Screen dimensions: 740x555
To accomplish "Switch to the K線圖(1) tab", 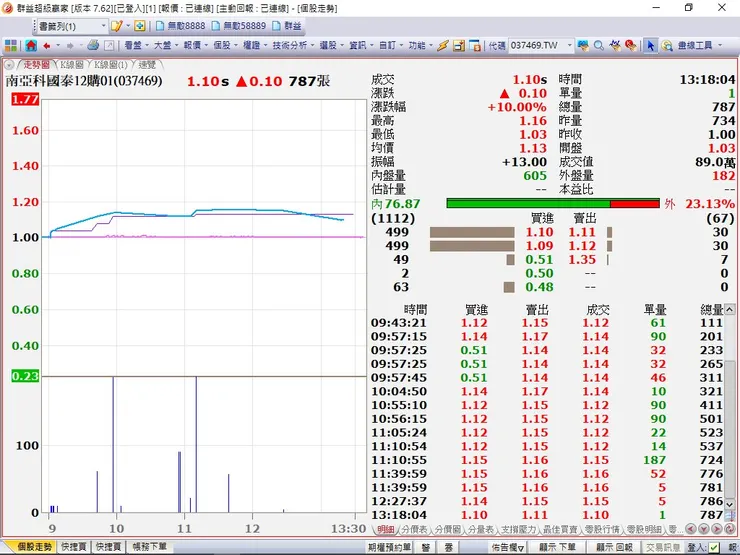I will point(110,65).
